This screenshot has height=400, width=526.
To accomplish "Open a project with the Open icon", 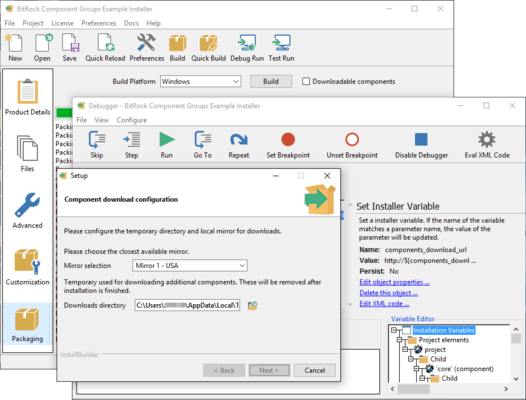I will coord(42,48).
